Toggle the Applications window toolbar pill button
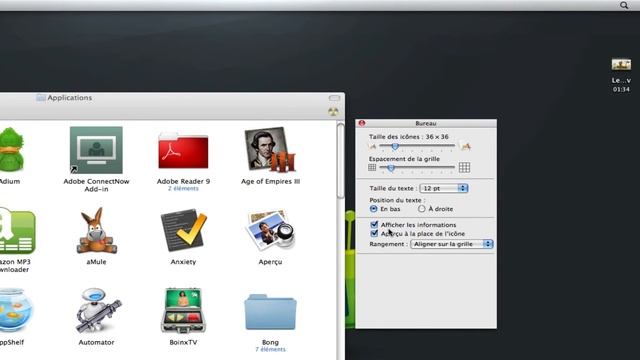Viewport: 640px width, 360px height. (x=334, y=98)
